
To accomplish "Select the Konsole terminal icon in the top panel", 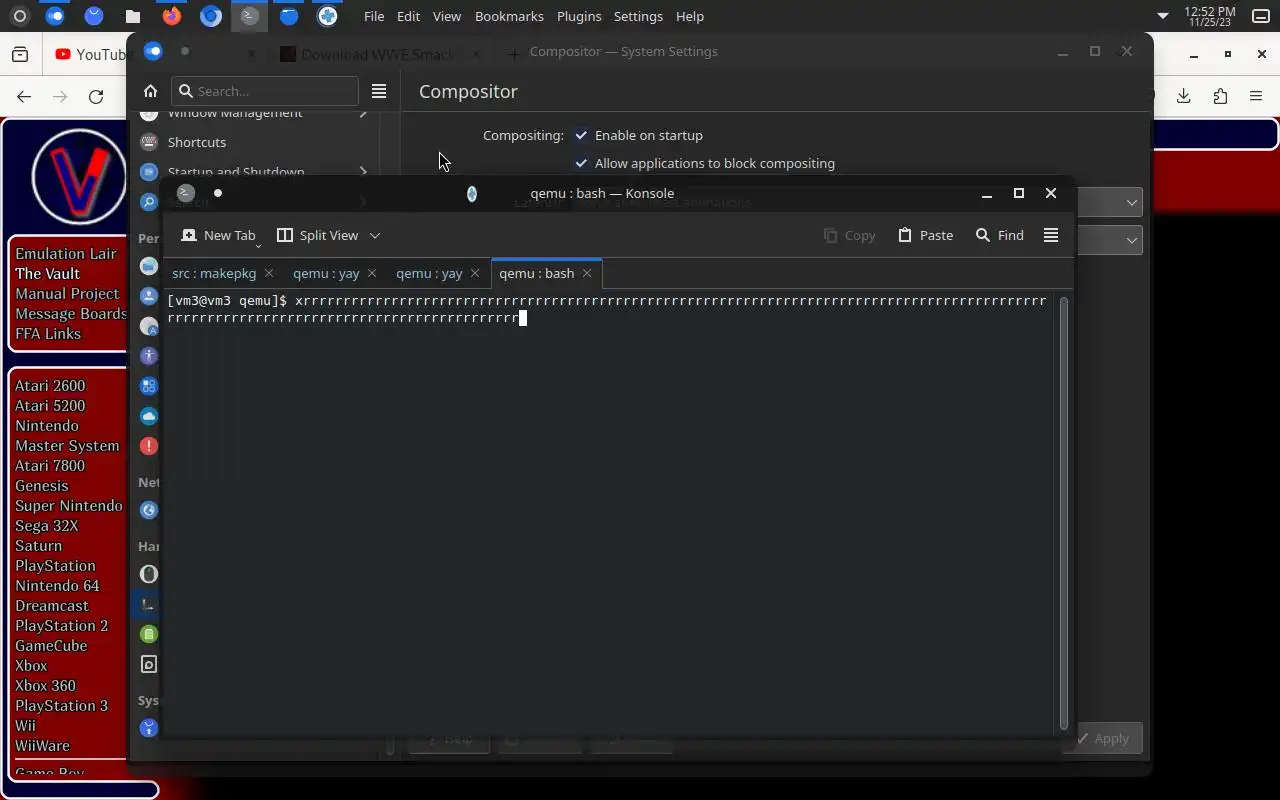I will pos(250,16).
